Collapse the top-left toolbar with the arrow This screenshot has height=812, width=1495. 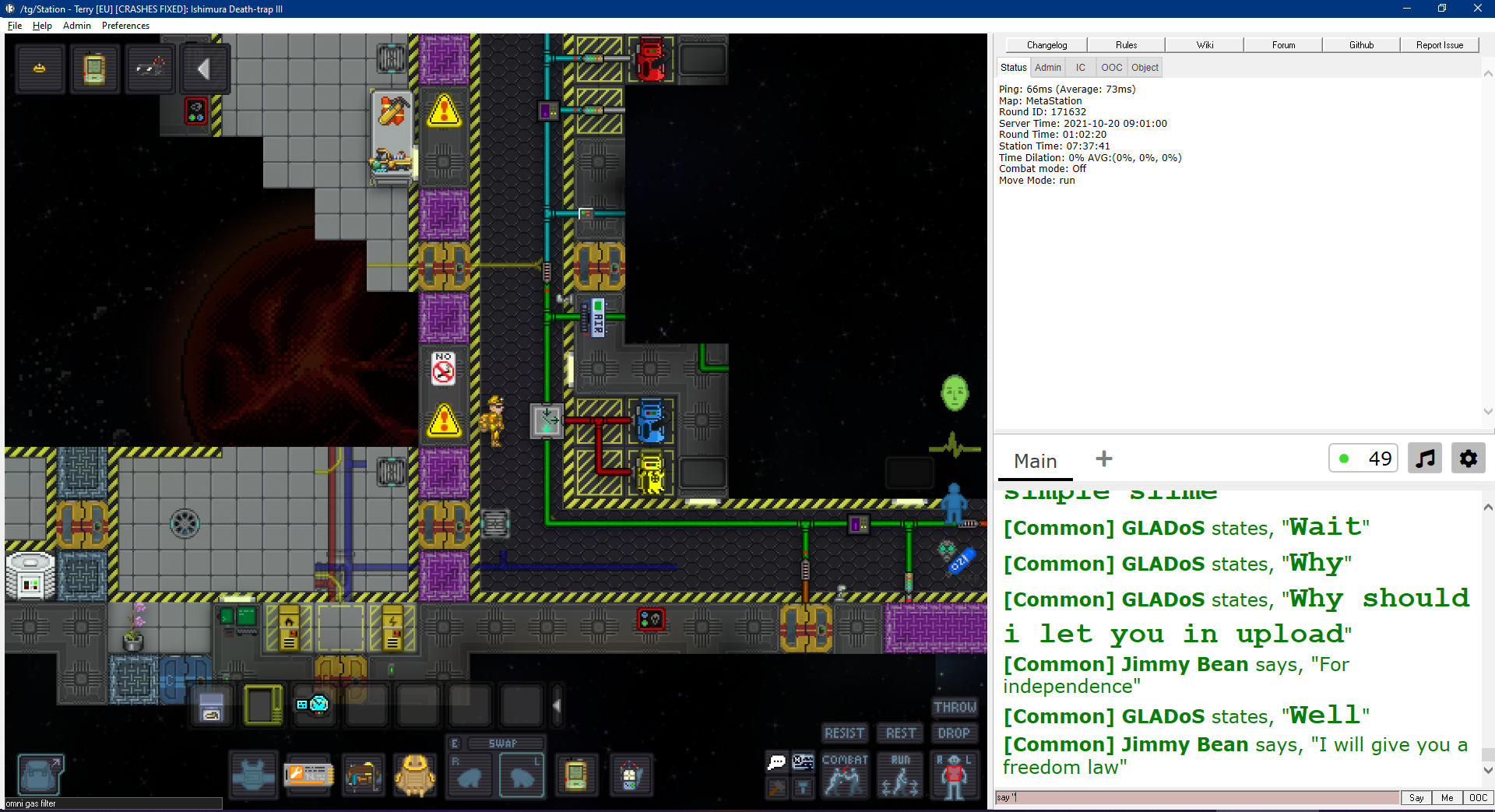(205, 69)
